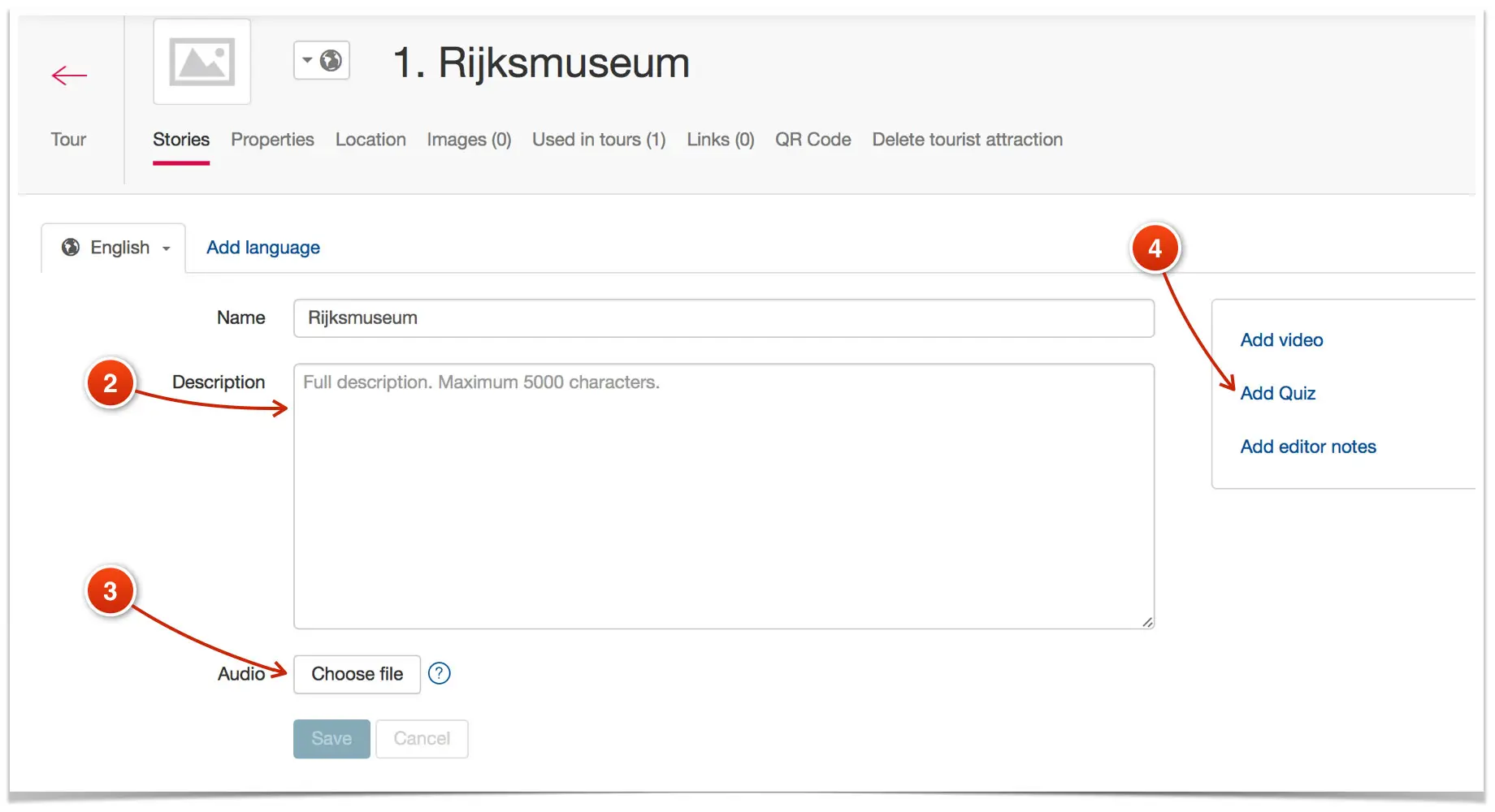Screen dimensions: 1495x812
Task: Click the Cancel button
Action: pyautogui.click(x=422, y=739)
